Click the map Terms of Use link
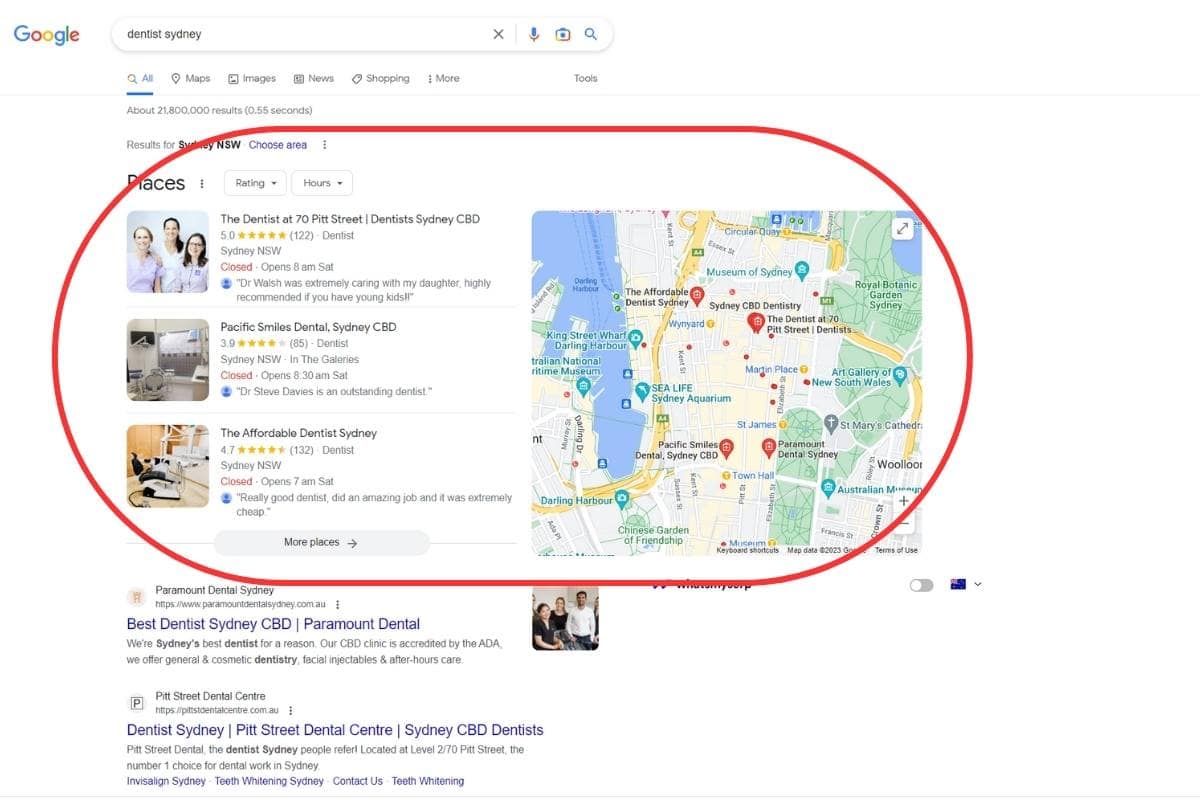 coord(896,550)
